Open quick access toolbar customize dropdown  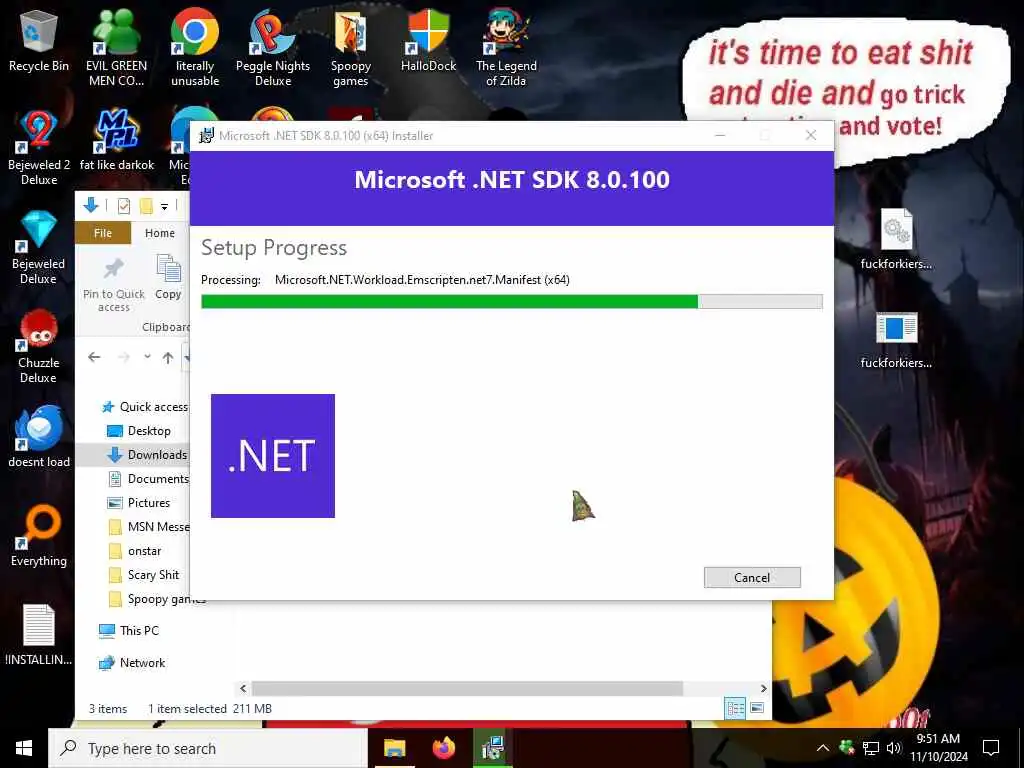[x=165, y=207]
